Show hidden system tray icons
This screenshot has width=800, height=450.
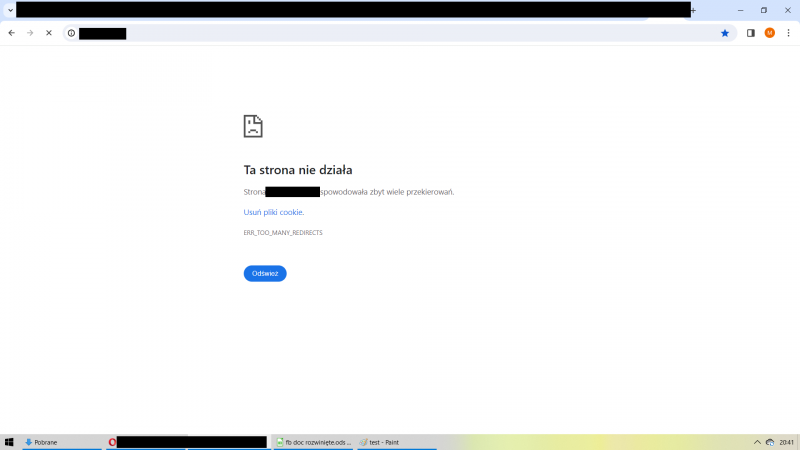click(757, 442)
